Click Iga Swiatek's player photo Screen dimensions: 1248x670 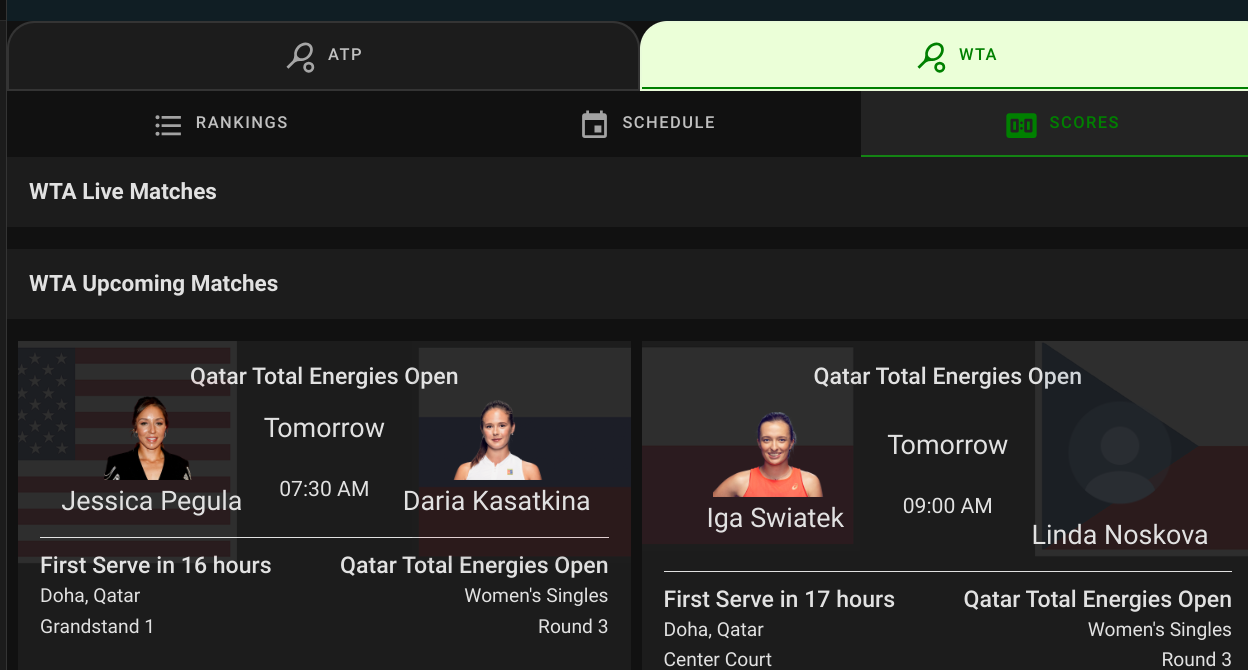click(x=767, y=455)
